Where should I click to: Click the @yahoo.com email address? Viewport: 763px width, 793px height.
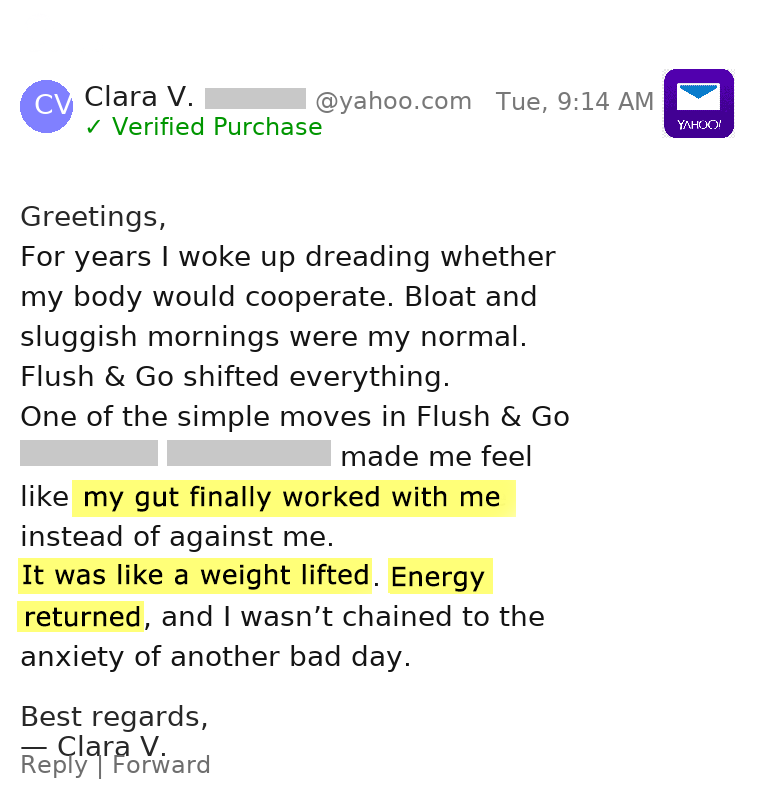tap(393, 101)
